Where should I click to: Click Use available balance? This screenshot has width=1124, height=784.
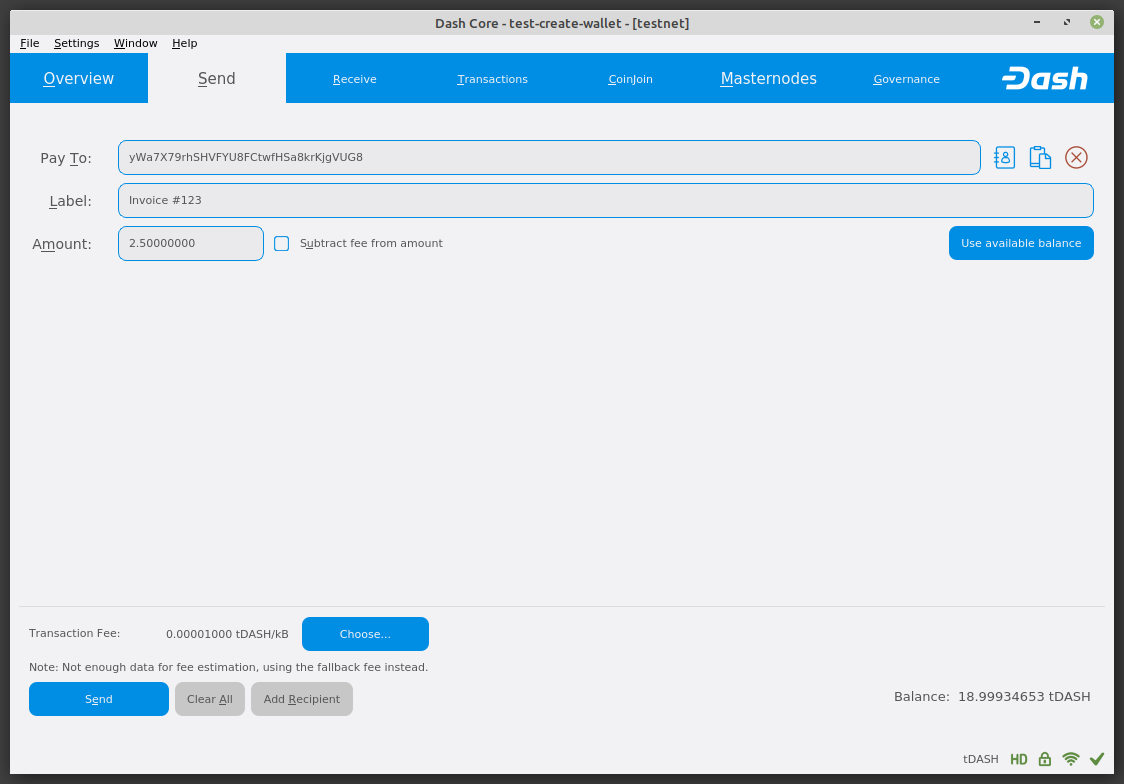[1020, 243]
